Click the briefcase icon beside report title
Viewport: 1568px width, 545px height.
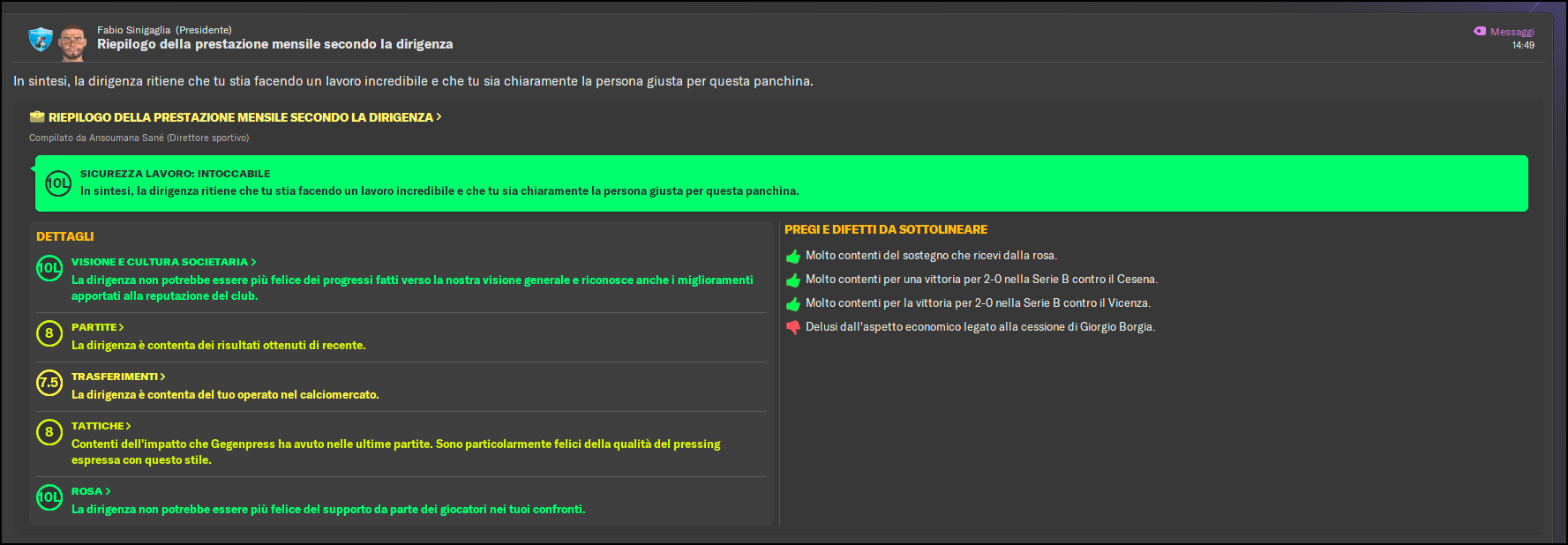click(37, 116)
